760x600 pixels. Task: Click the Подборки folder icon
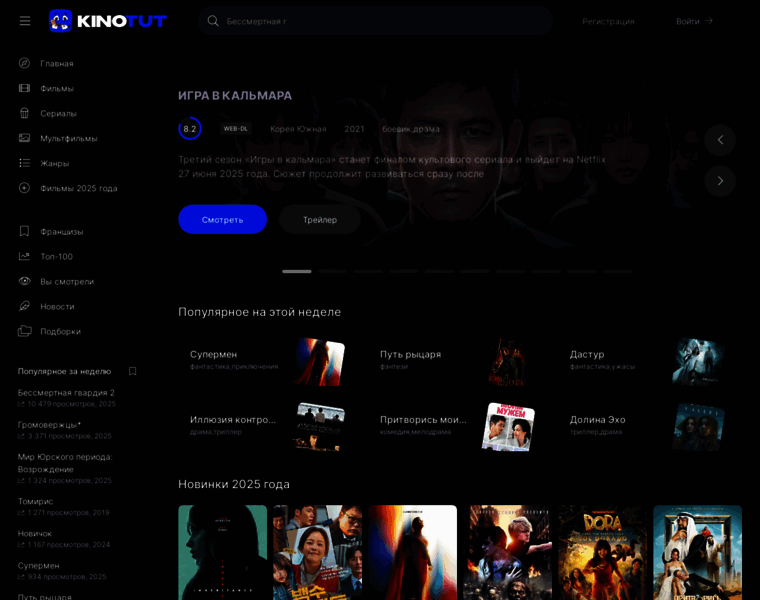(x=24, y=331)
